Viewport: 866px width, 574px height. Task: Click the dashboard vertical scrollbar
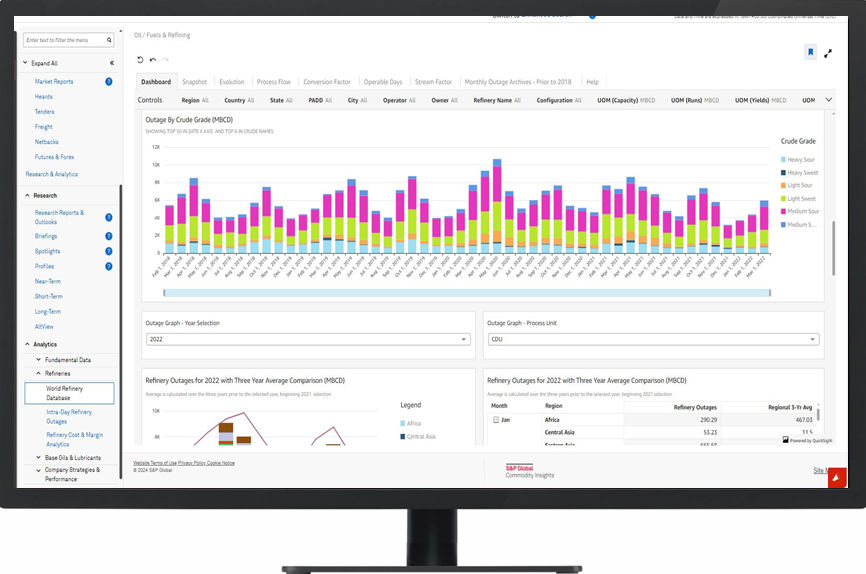pyautogui.click(x=833, y=247)
